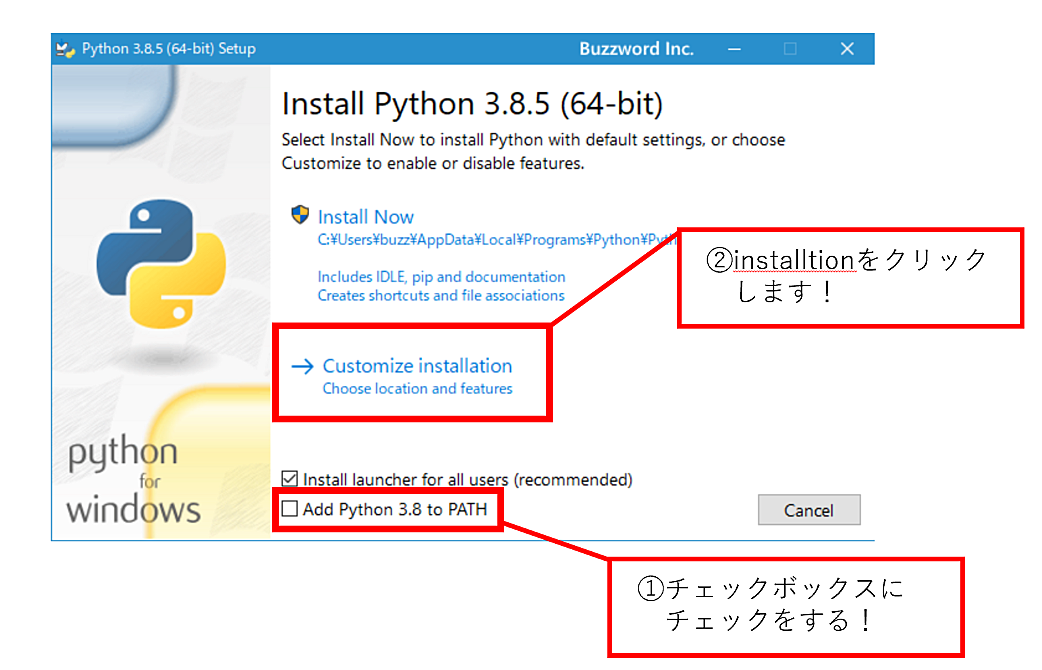This screenshot has height=670, width=1042.
Task: Click the Includes IDLE, pip and documentation text
Action: pos(441,277)
